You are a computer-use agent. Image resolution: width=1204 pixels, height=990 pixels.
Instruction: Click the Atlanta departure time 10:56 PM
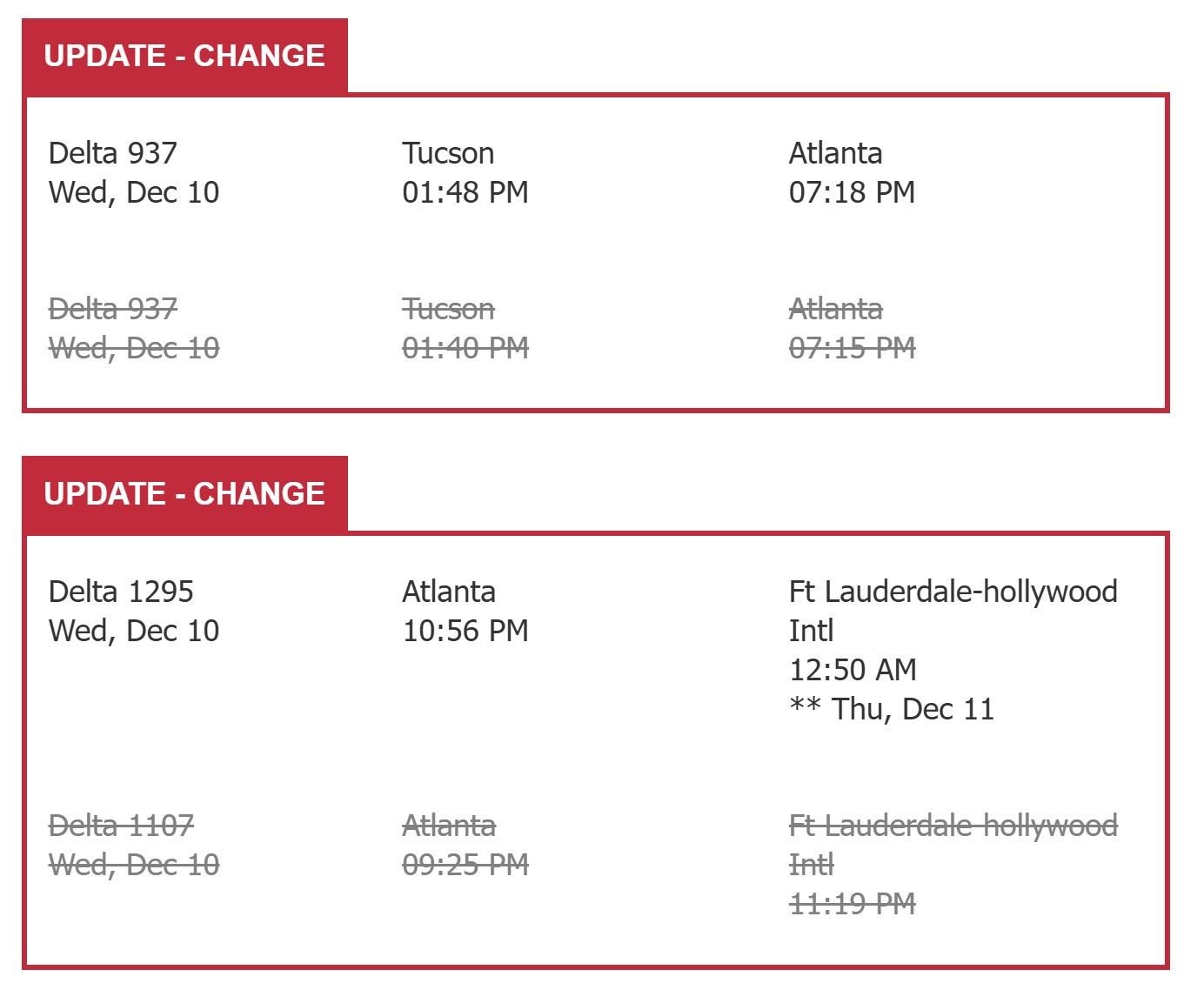pos(465,631)
